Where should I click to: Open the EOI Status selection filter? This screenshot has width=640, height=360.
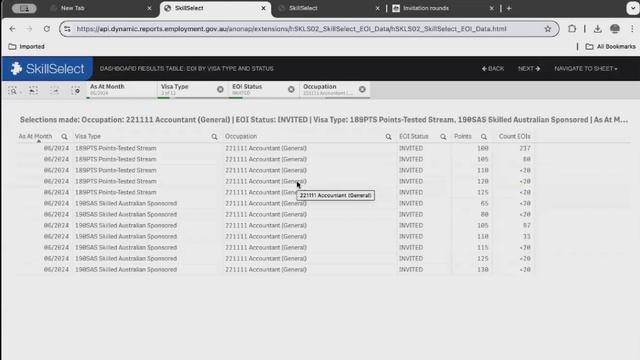tap(258, 90)
